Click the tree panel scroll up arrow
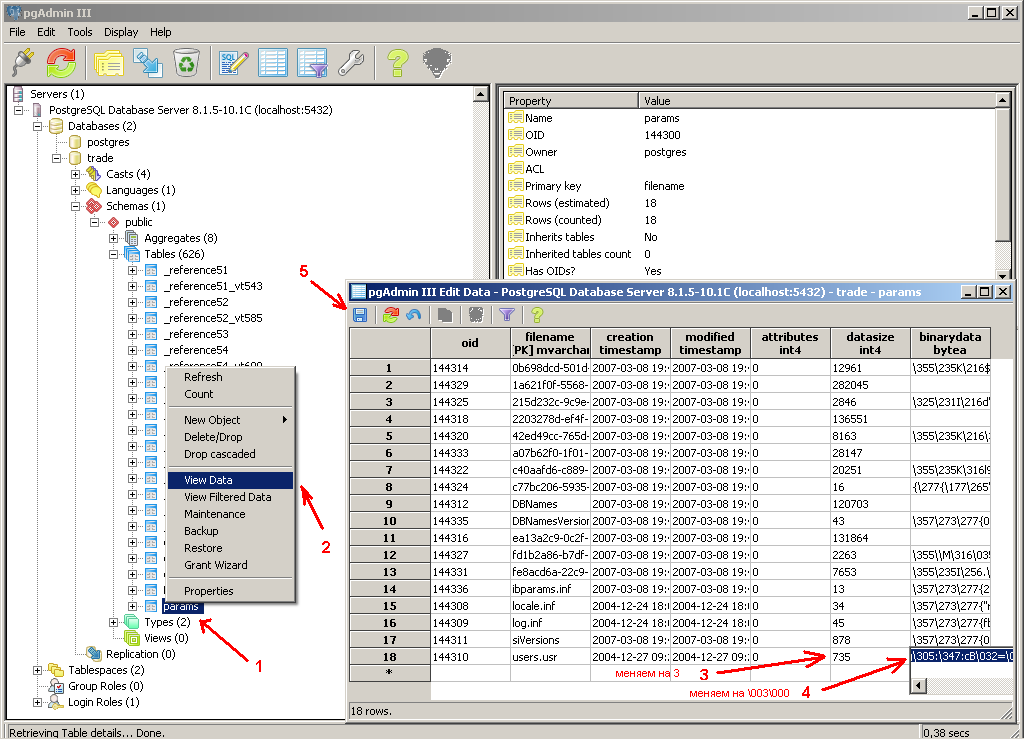 481,94
